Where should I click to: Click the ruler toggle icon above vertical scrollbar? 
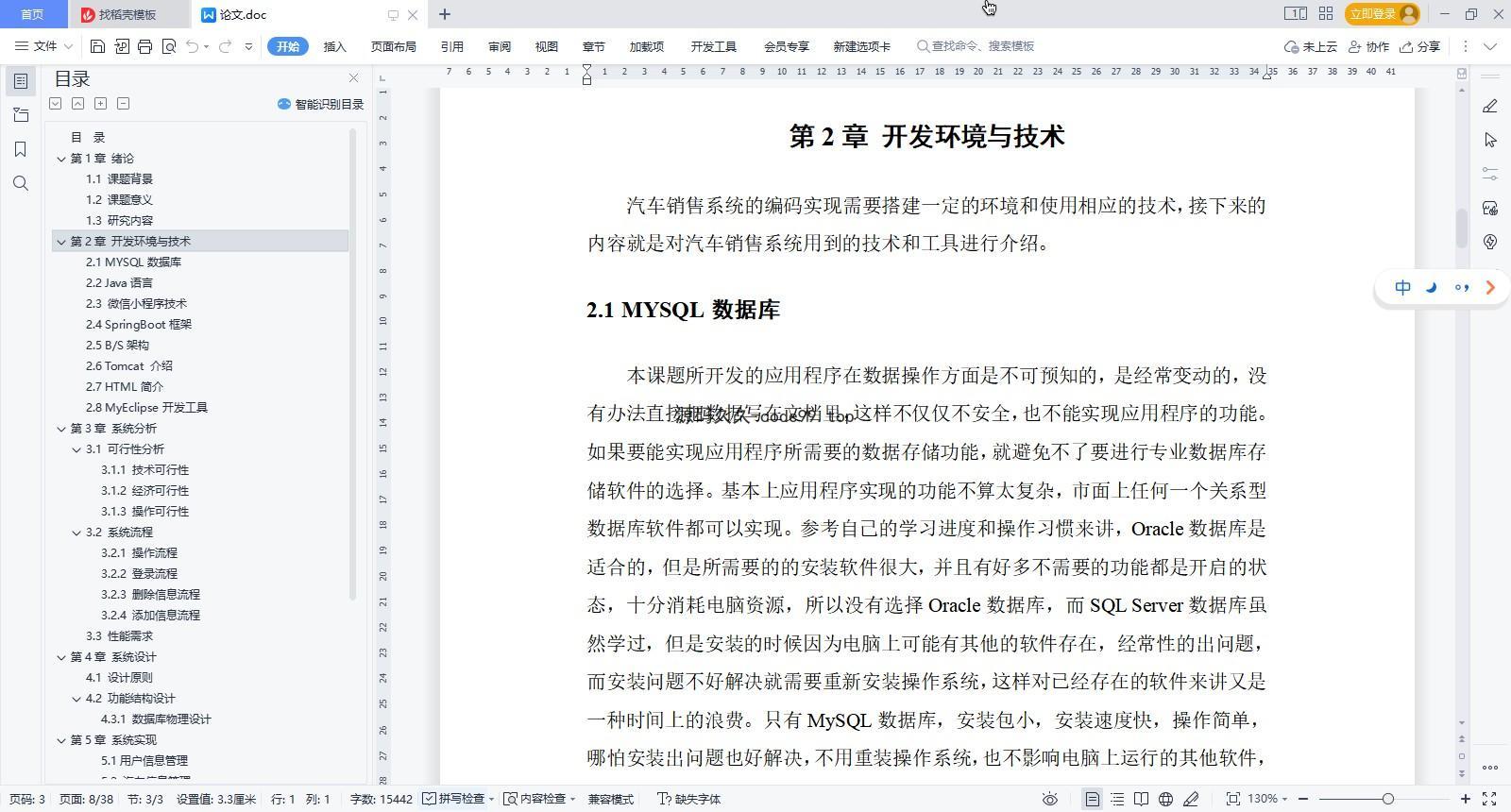(x=1462, y=74)
